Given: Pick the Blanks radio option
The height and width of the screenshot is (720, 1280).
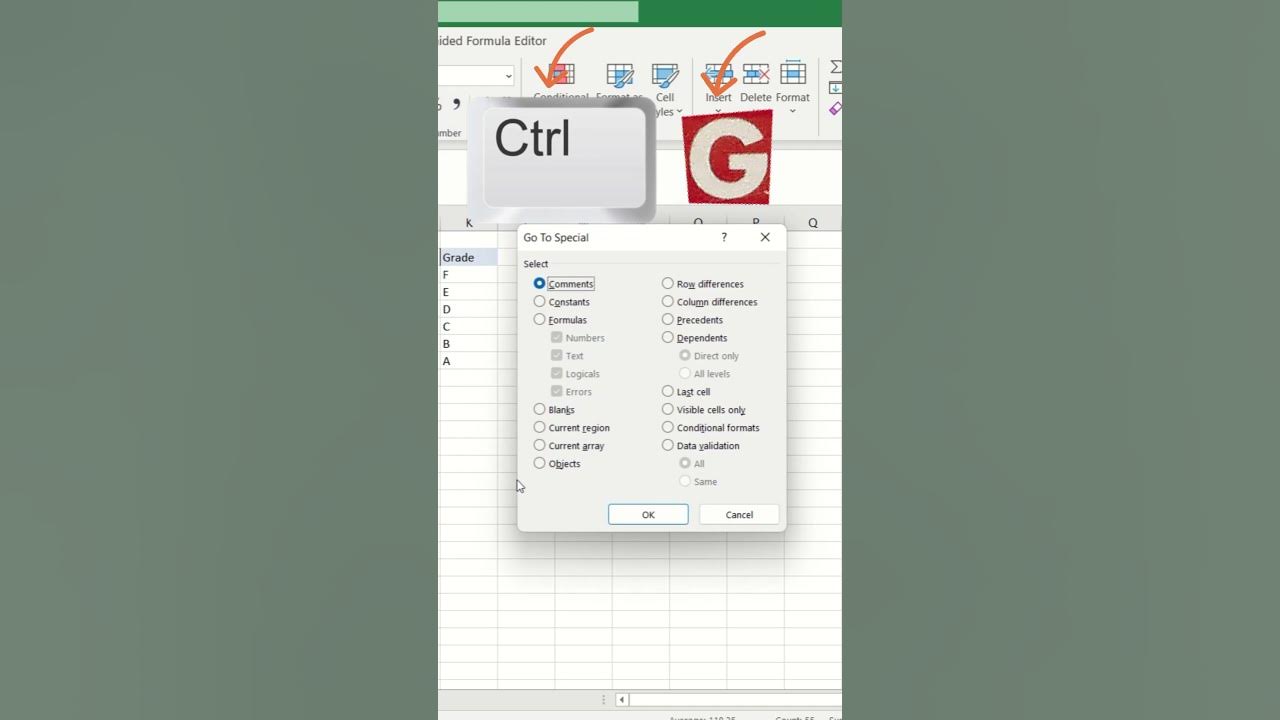Looking at the screenshot, I should pyautogui.click(x=540, y=410).
